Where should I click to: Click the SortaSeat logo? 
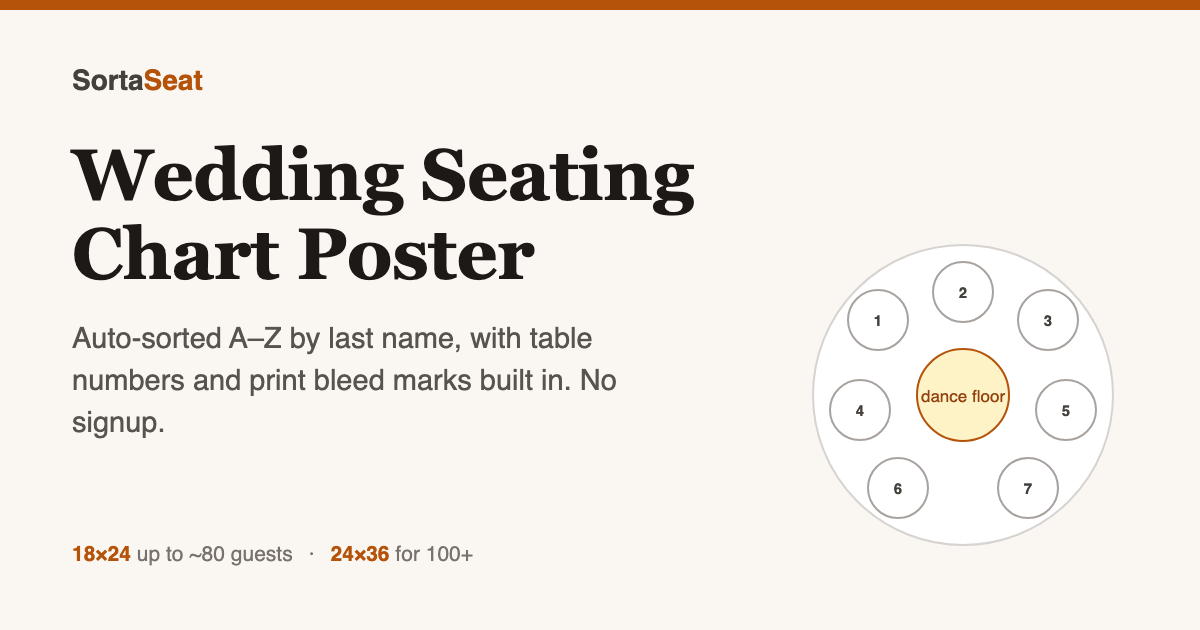point(138,81)
